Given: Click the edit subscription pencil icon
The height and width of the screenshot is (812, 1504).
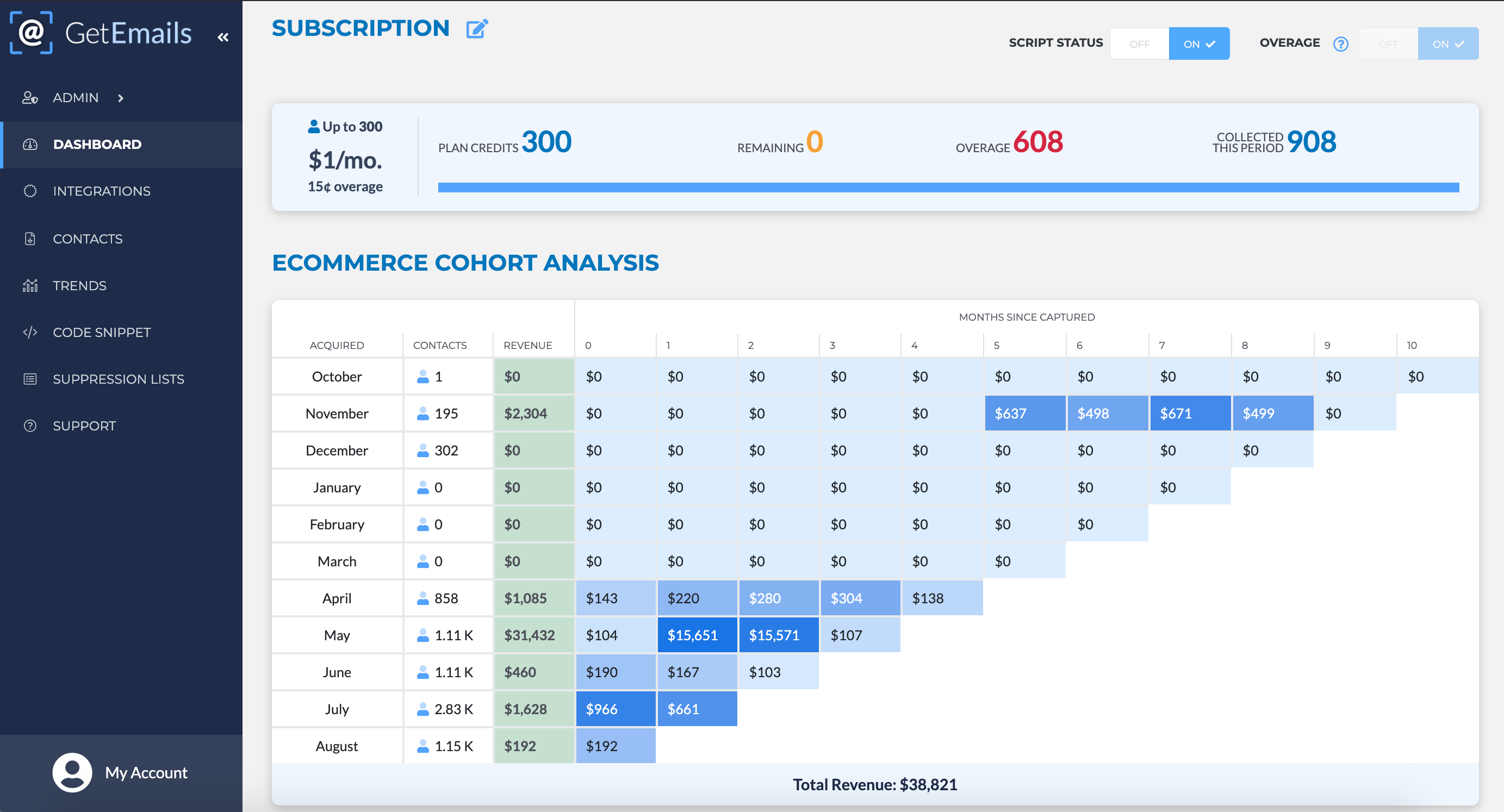Looking at the screenshot, I should (476, 29).
